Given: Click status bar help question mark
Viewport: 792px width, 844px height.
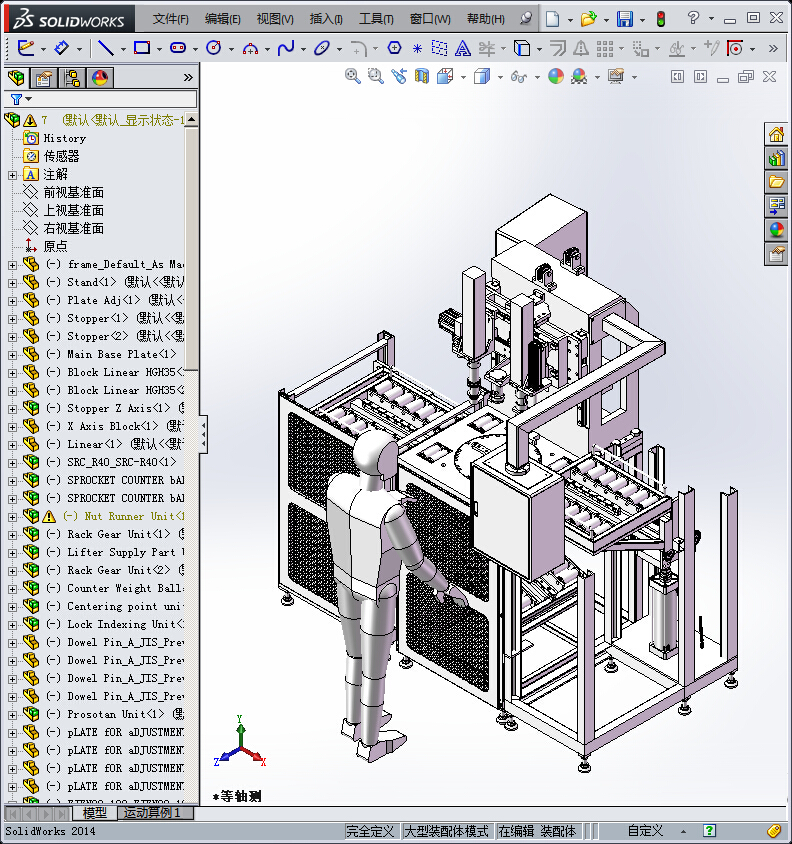Looking at the screenshot, I should pyautogui.click(x=709, y=831).
